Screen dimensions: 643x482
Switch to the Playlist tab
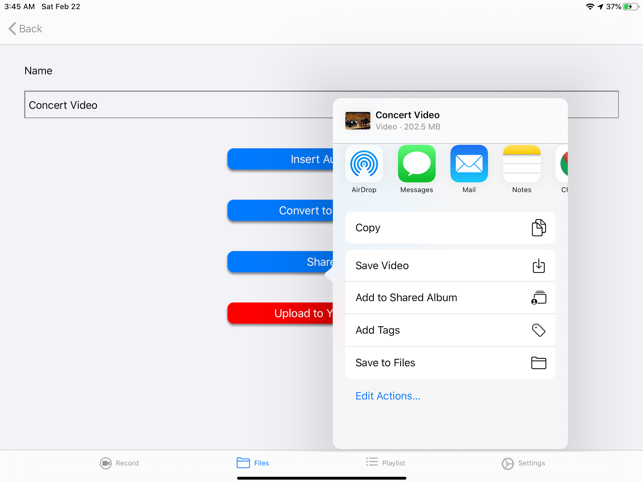[x=385, y=463]
